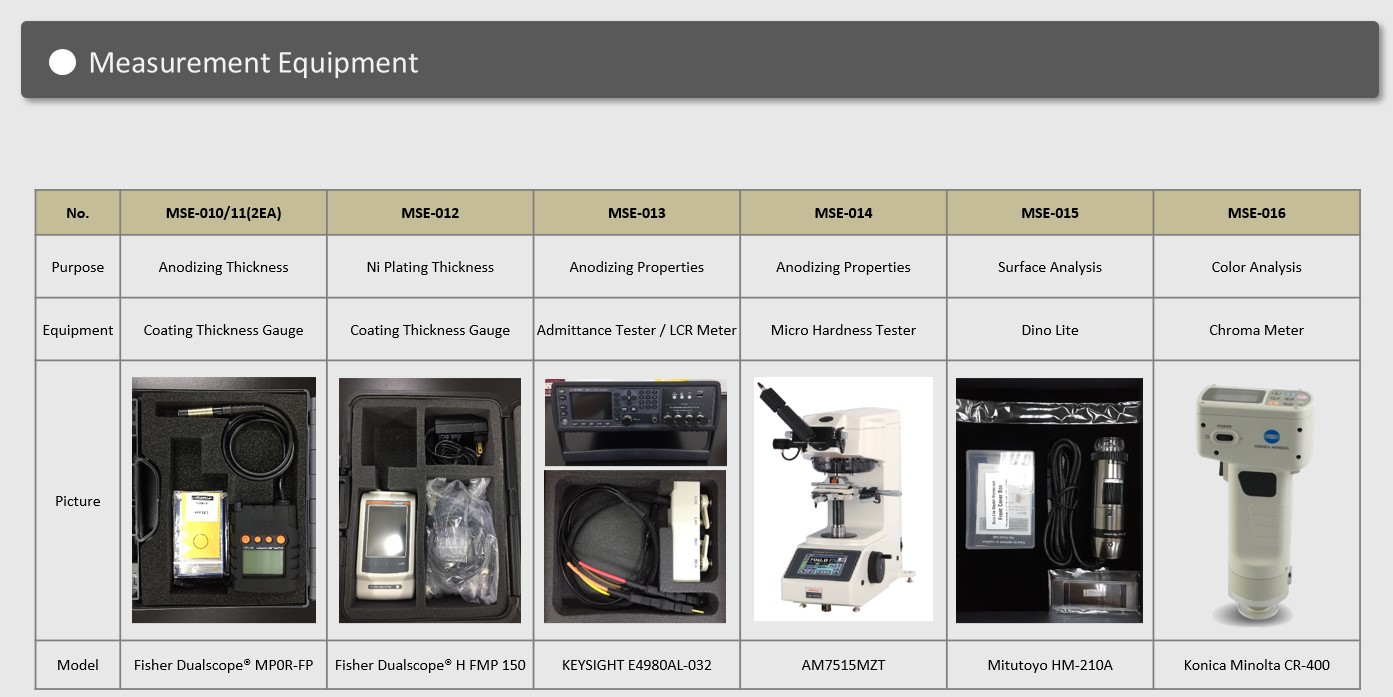Select the micro hardness tester picture
This screenshot has width=1393, height=697.
(843, 499)
